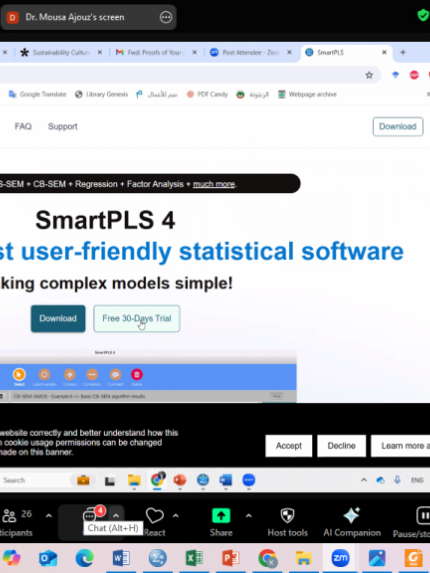The width and height of the screenshot is (430, 573).
Task: Open the Zoom app from the bottom taskbar
Action: pos(340,558)
